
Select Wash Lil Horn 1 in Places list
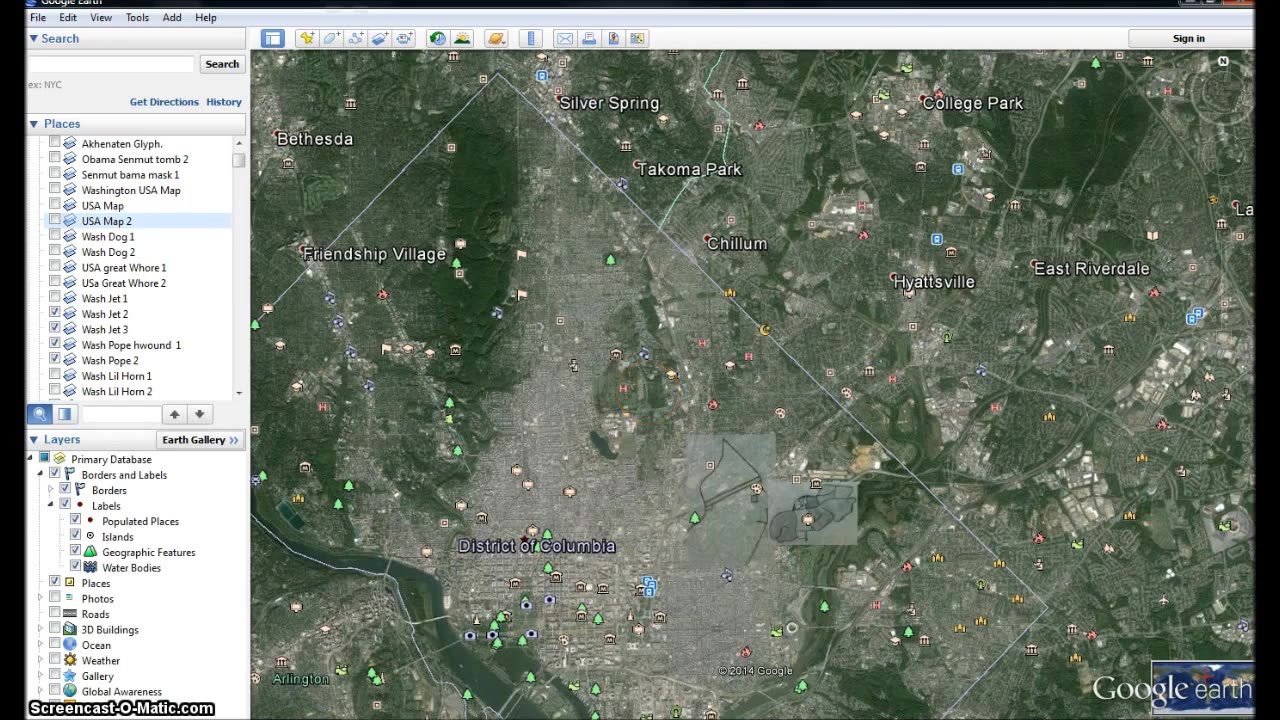(x=117, y=376)
